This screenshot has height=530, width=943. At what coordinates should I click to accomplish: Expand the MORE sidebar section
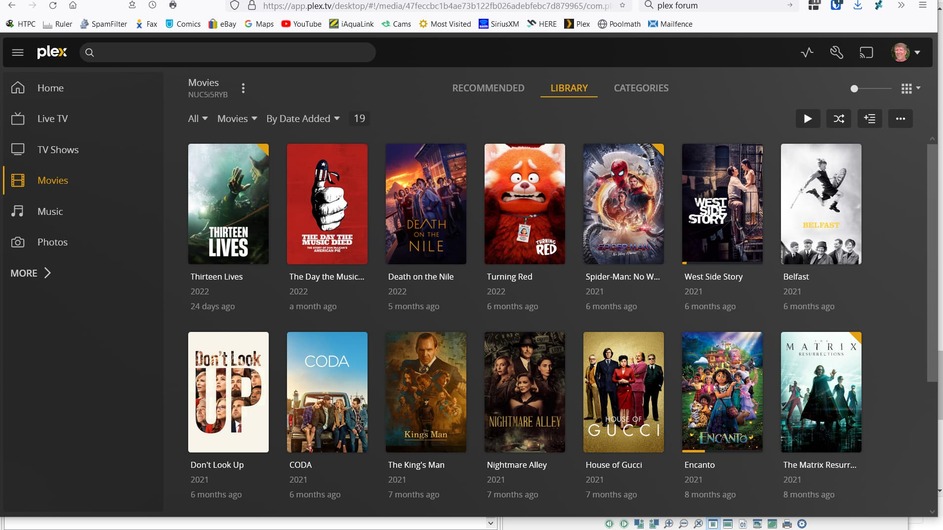click(x=31, y=273)
